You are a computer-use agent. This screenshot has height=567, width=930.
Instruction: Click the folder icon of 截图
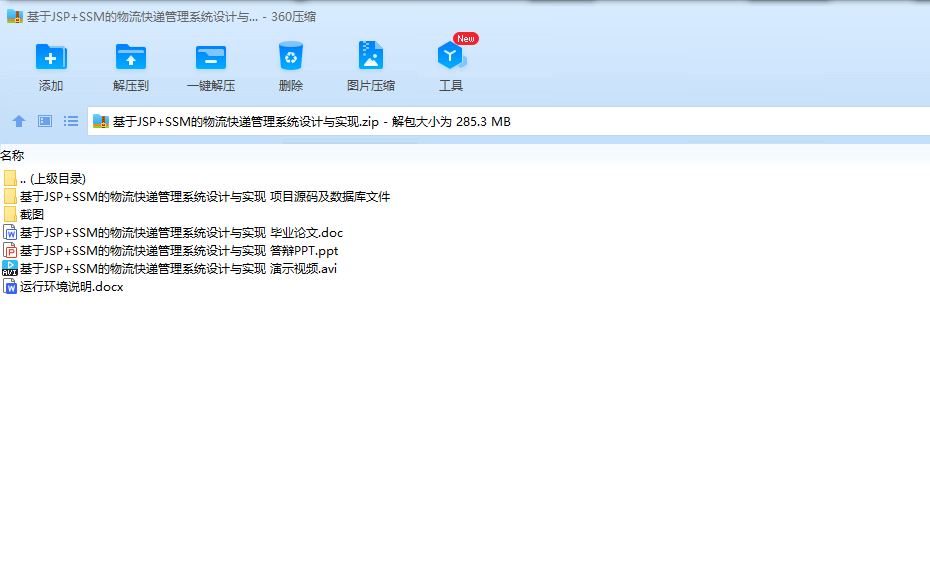(10, 214)
